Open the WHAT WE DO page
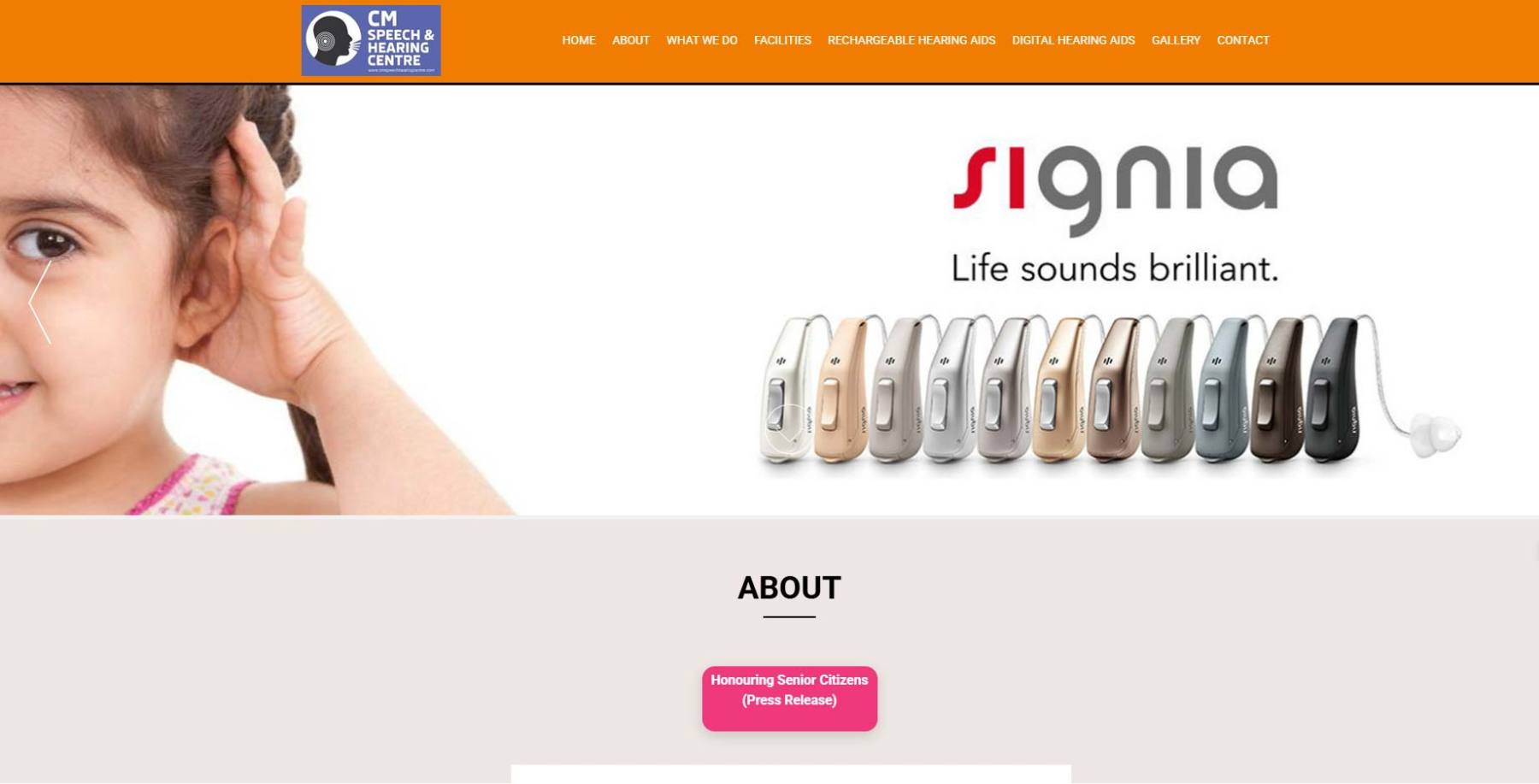Image resolution: width=1539 pixels, height=784 pixels. click(702, 40)
